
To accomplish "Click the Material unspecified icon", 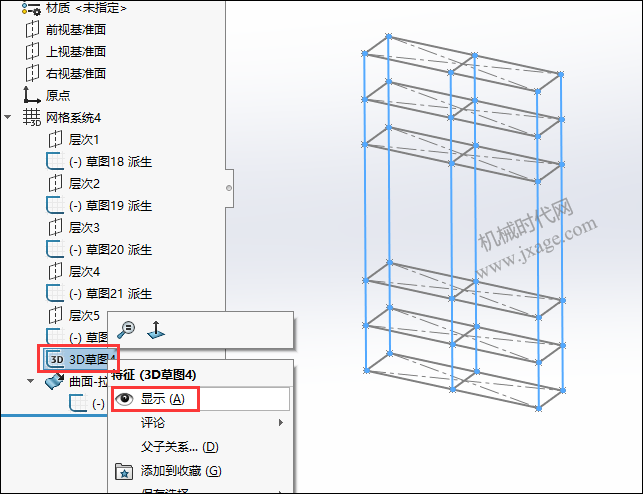I will (32, 8).
